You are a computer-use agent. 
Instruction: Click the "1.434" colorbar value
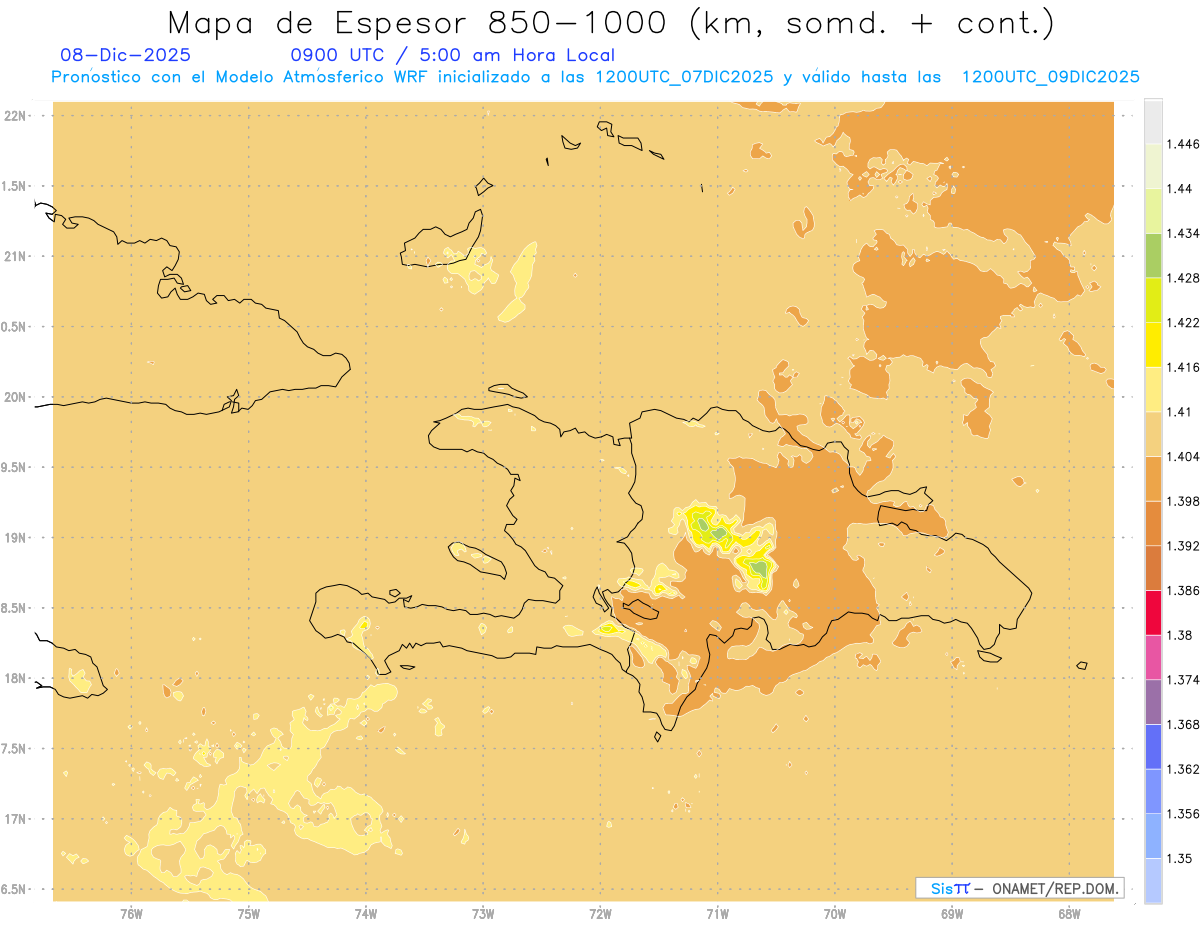point(1183,233)
